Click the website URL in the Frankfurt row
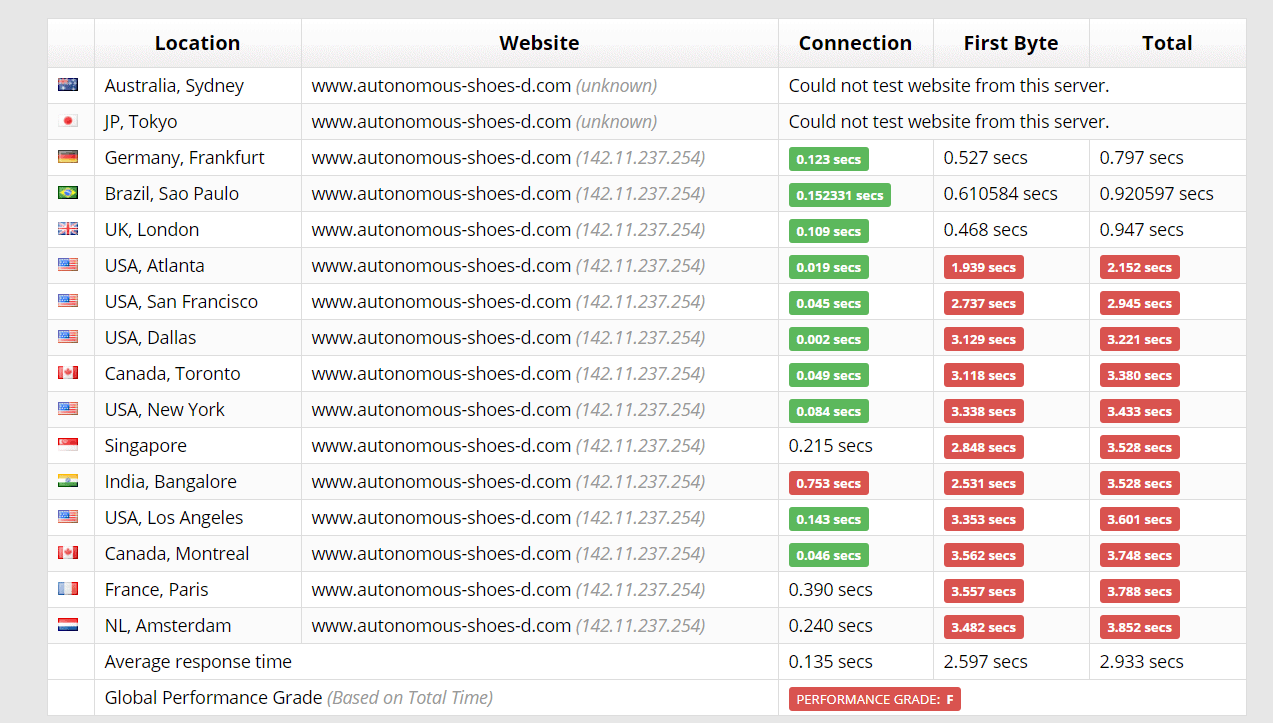 click(441, 157)
